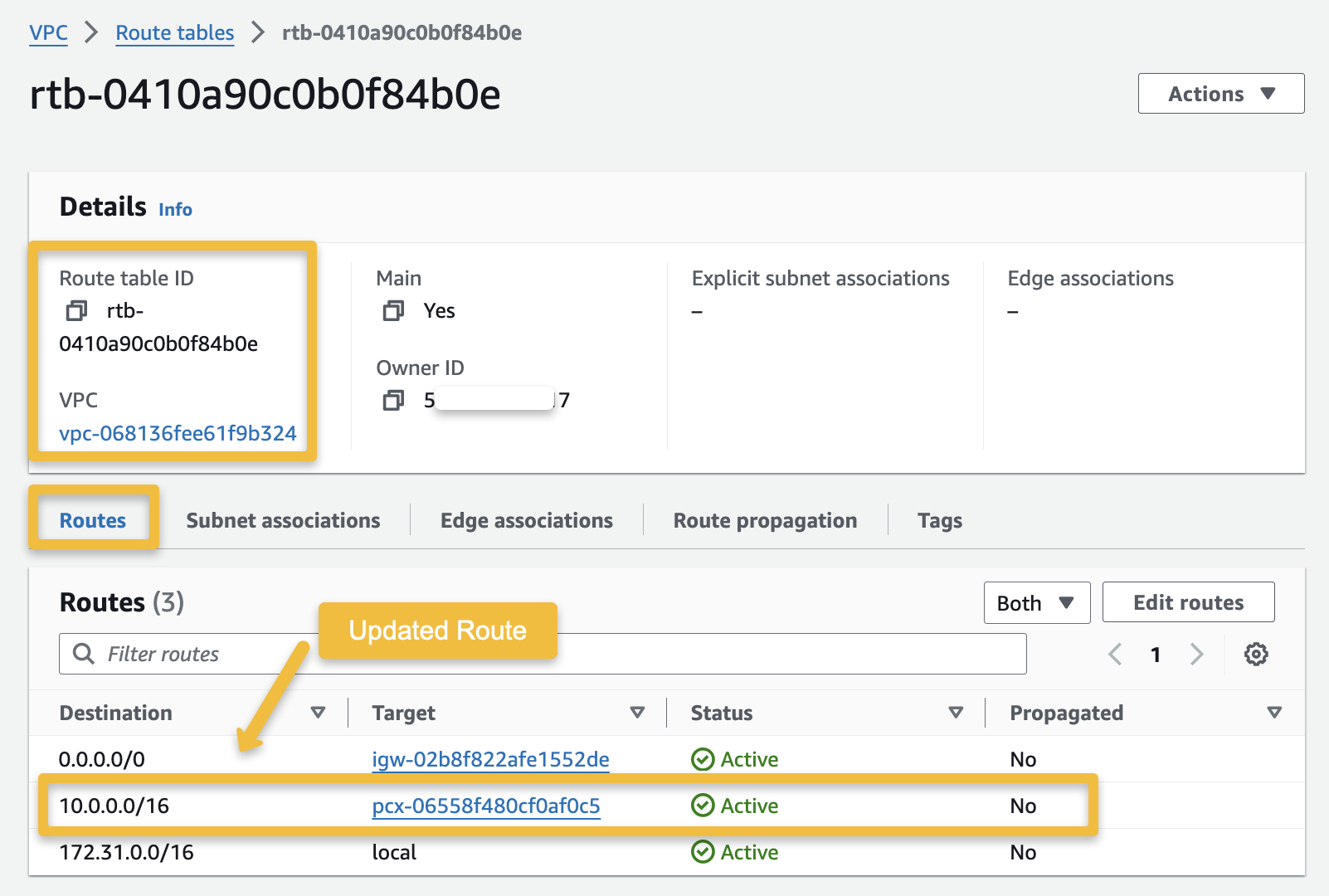Switch to the Route propagation tab

tap(764, 520)
